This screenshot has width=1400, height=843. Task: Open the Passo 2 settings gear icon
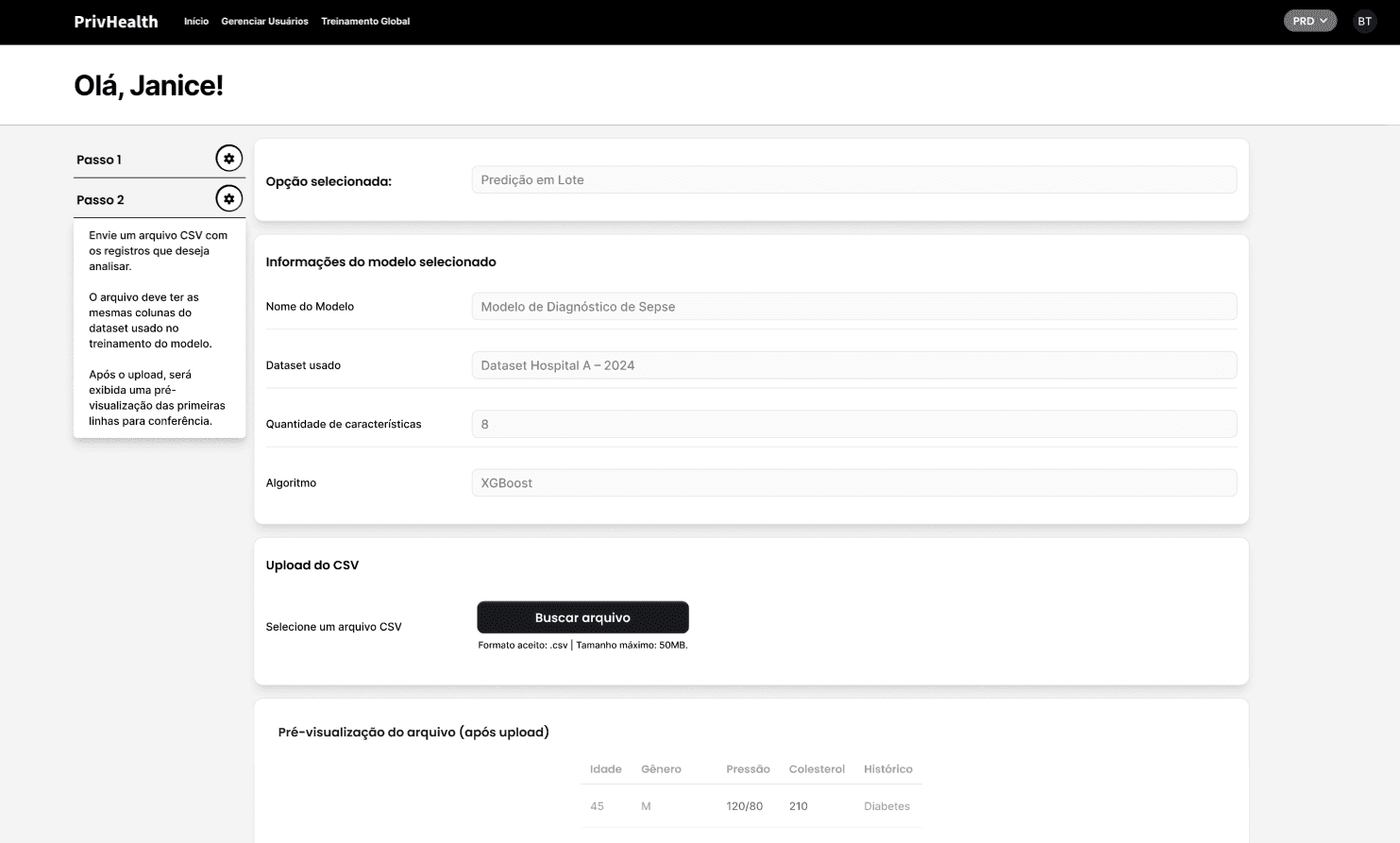coord(228,198)
